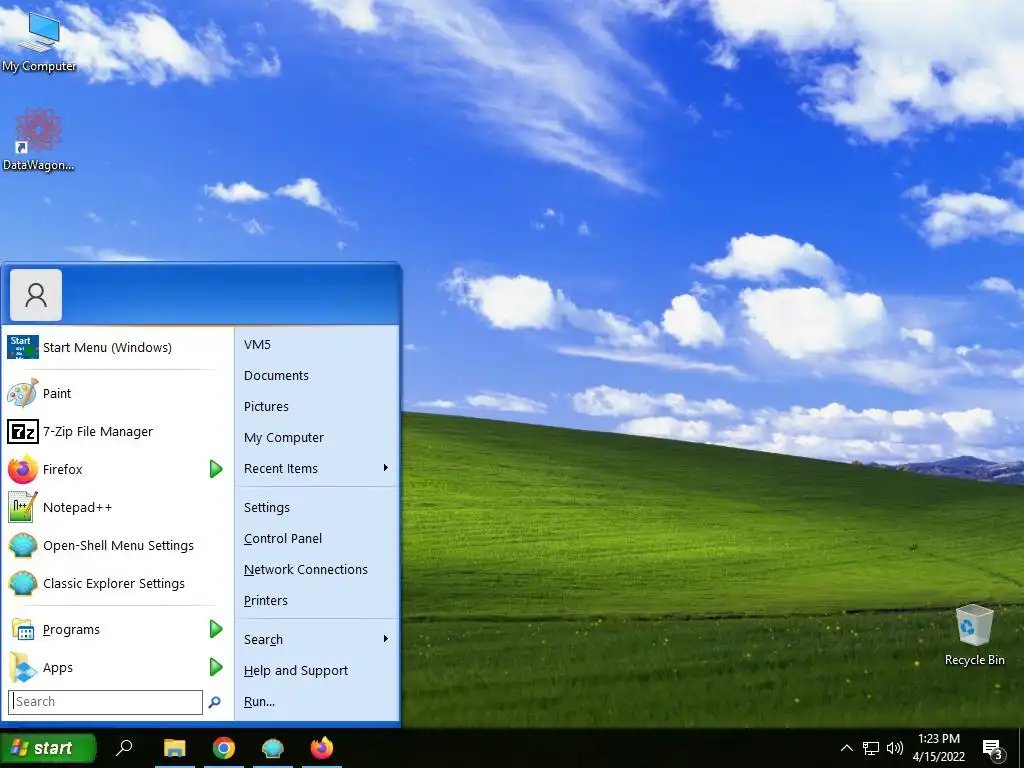1024x768 pixels.
Task: Open Classic Explorer Settings
Action: pyautogui.click(x=118, y=583)
